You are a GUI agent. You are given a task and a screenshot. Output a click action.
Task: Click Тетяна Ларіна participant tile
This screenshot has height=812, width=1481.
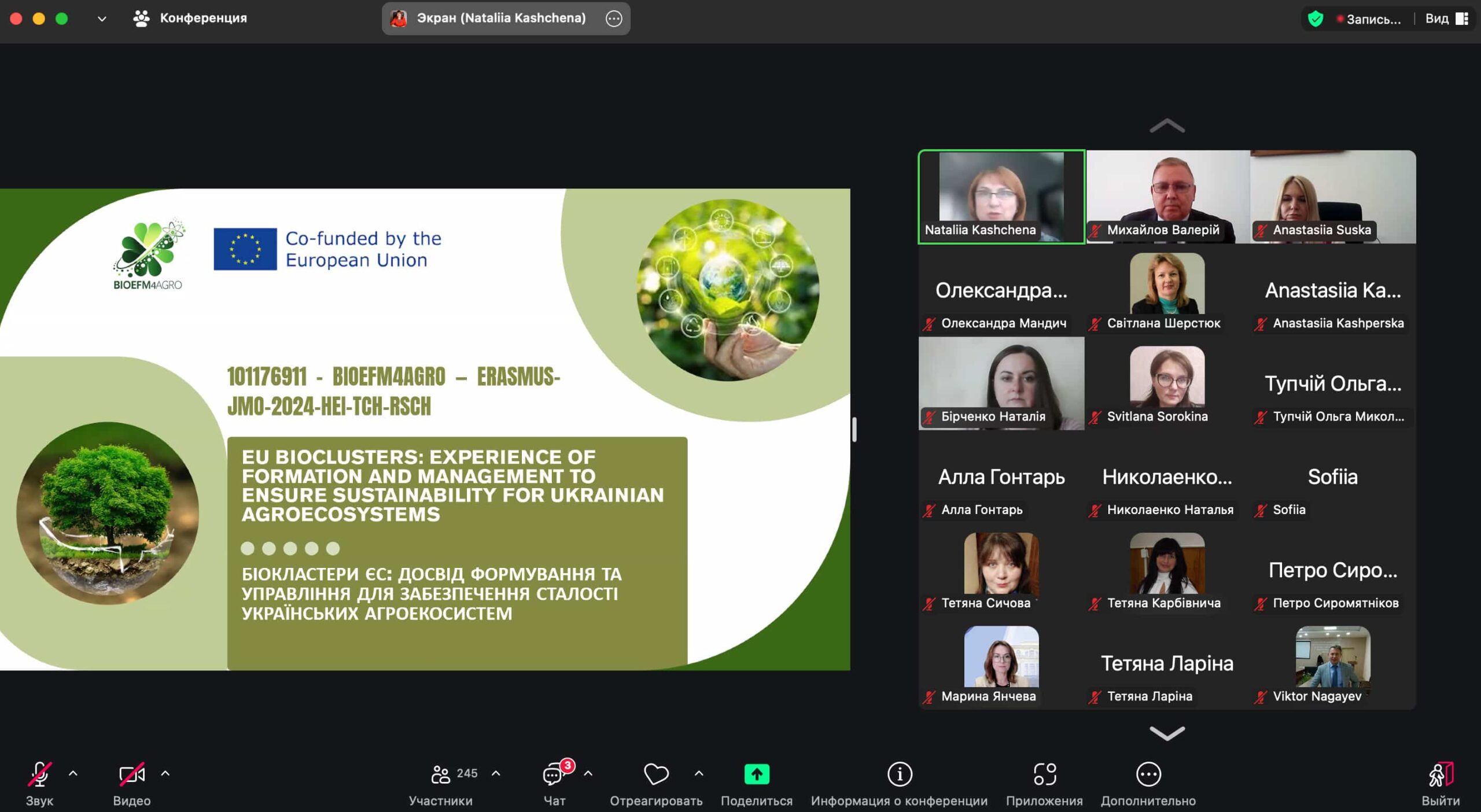point(1167,663)
